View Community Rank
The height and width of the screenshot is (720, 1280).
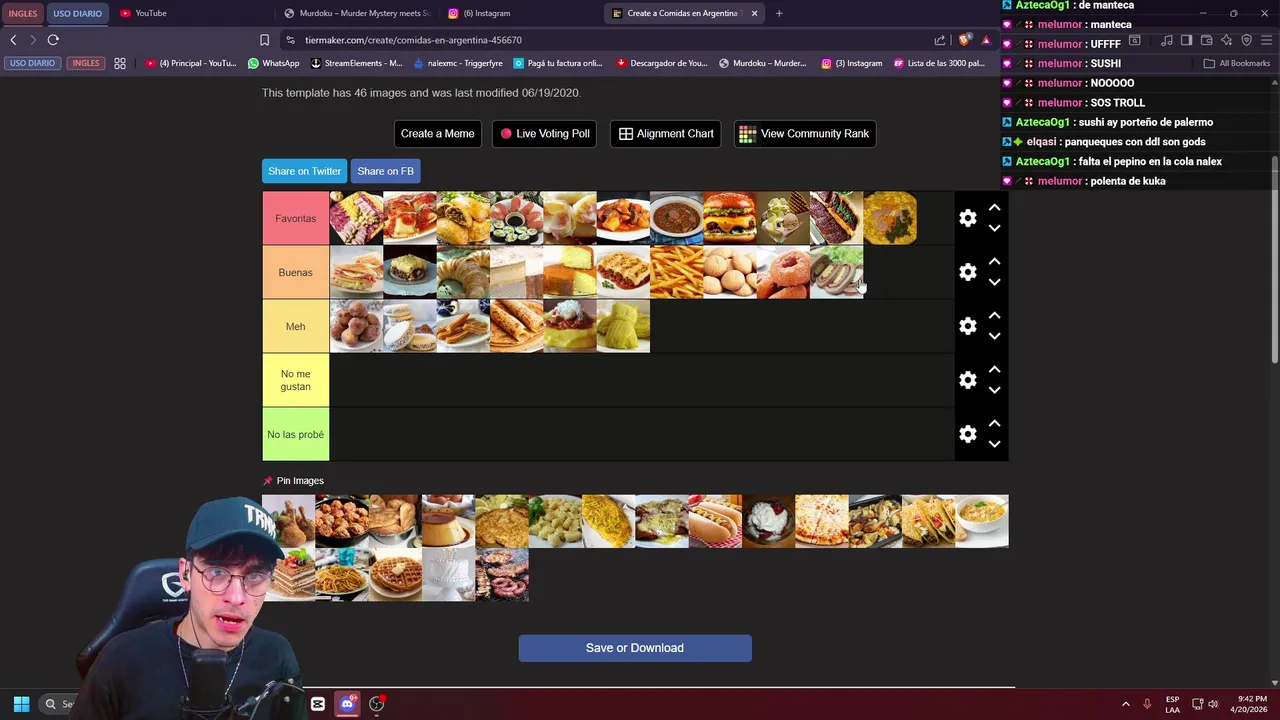[x=805, y=133]
